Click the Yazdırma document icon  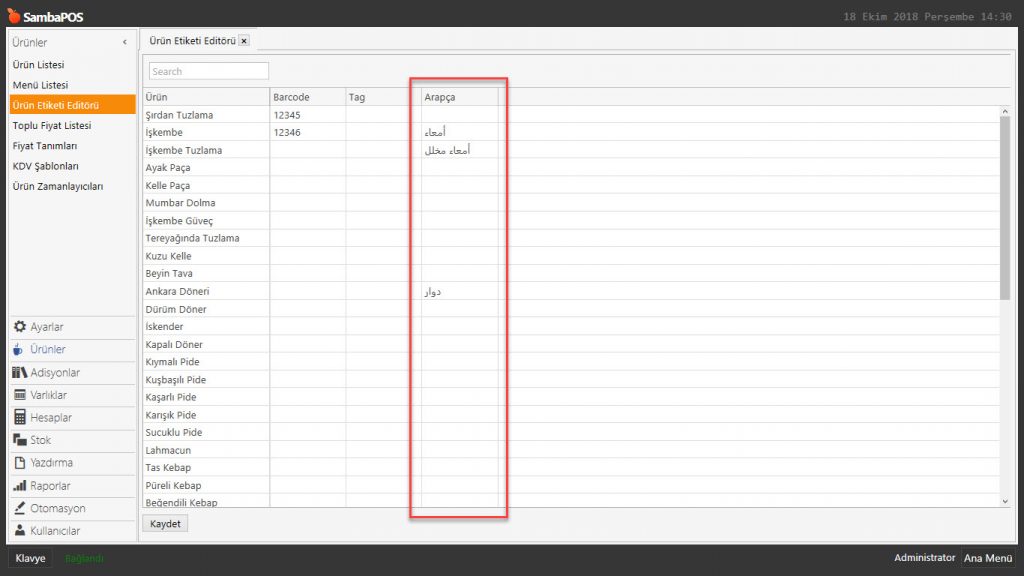[x=20, y=463]
